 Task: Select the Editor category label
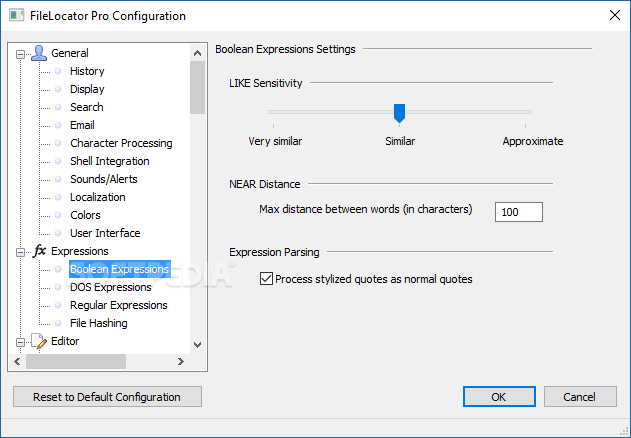(65, 341)
